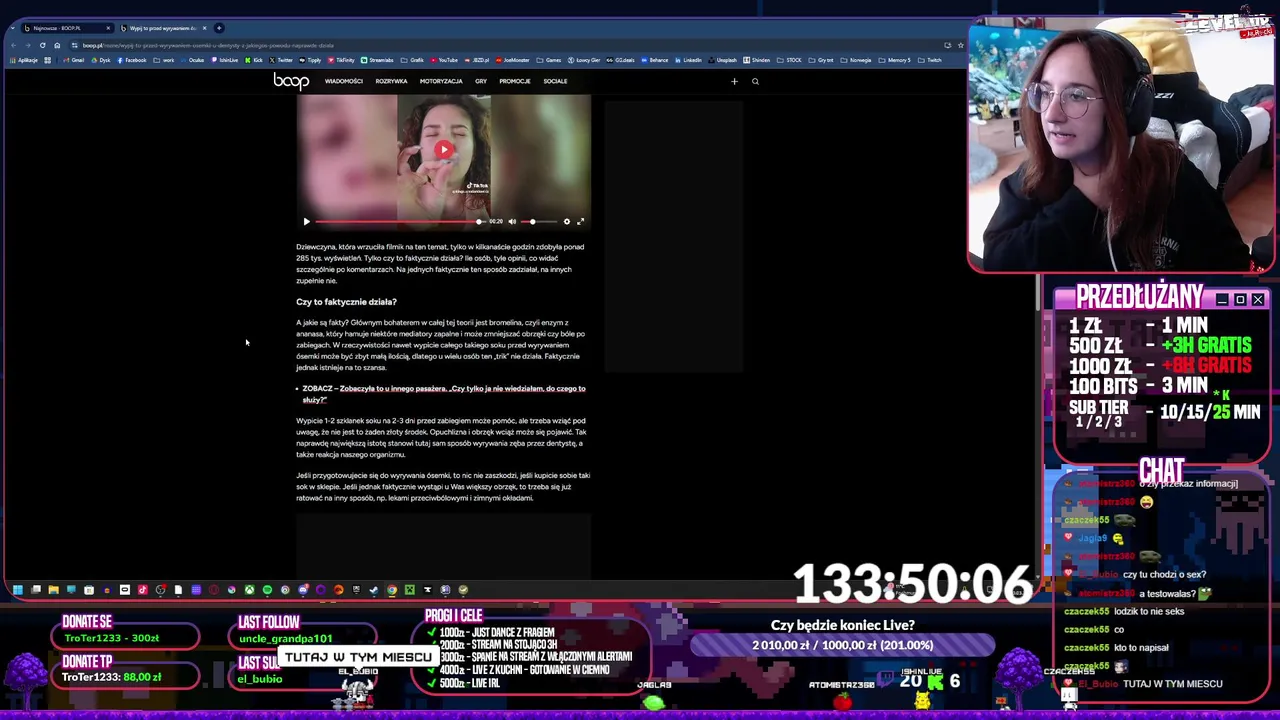Switch the video to fullscreen
Image resolution: width=1280 pixels, height=720 pixels.
tap(580, 222)
